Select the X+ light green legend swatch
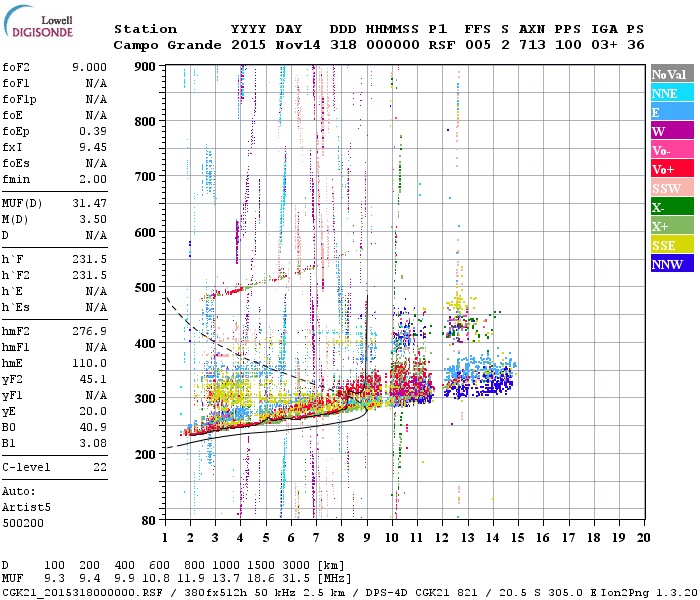The image size is (700, 600). (672, 225)
